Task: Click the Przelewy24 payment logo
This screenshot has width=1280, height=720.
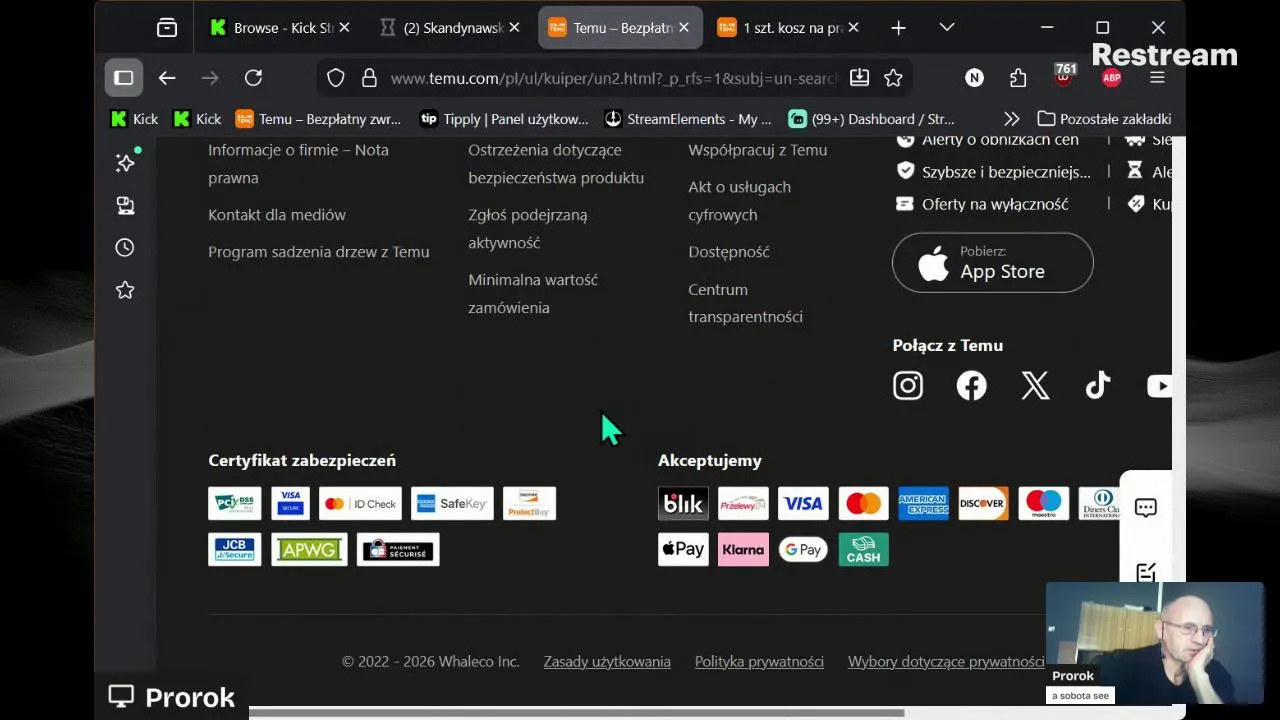Action: point(743,504)
